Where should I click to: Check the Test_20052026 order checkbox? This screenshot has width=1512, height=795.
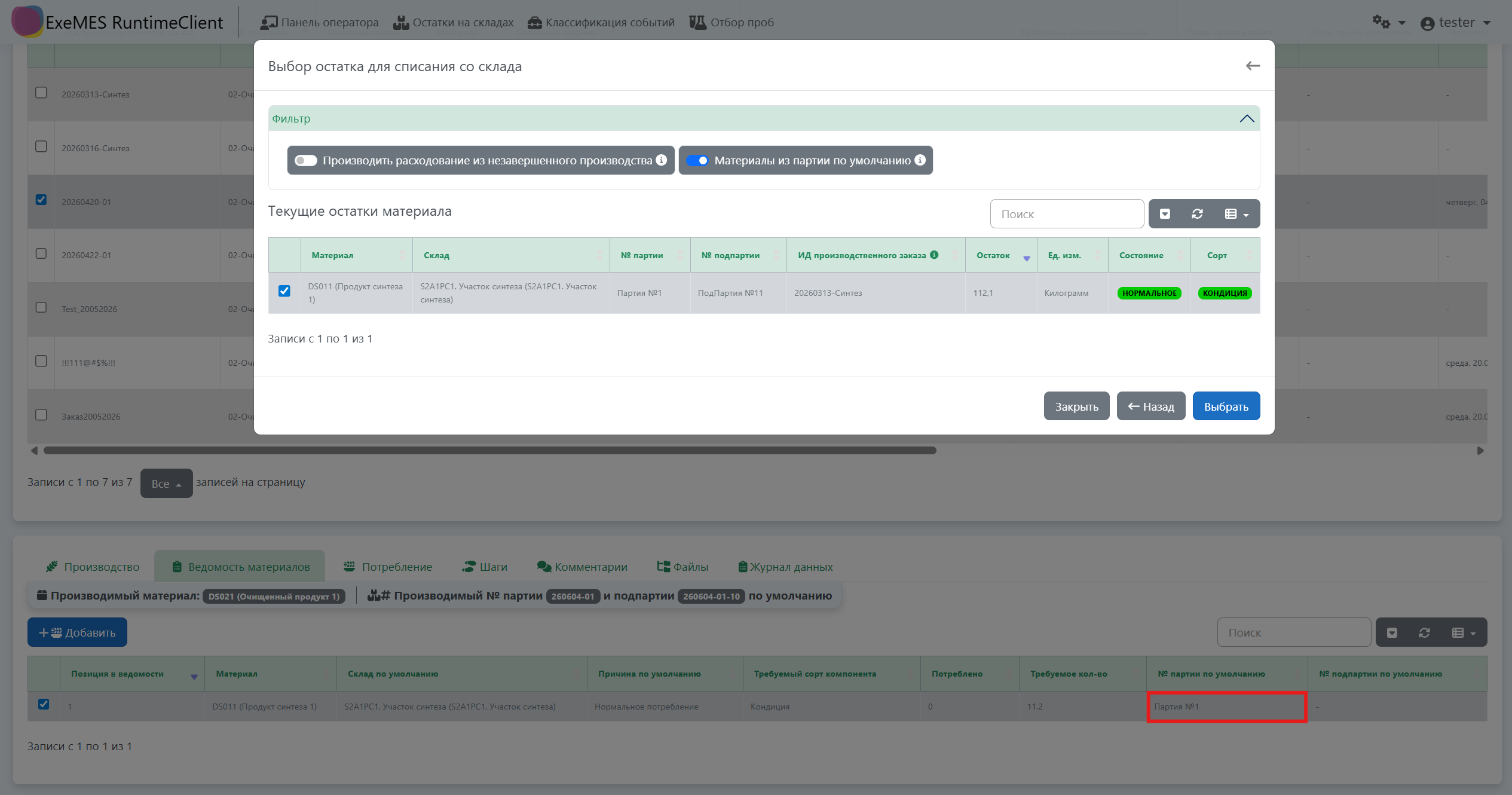41,307
